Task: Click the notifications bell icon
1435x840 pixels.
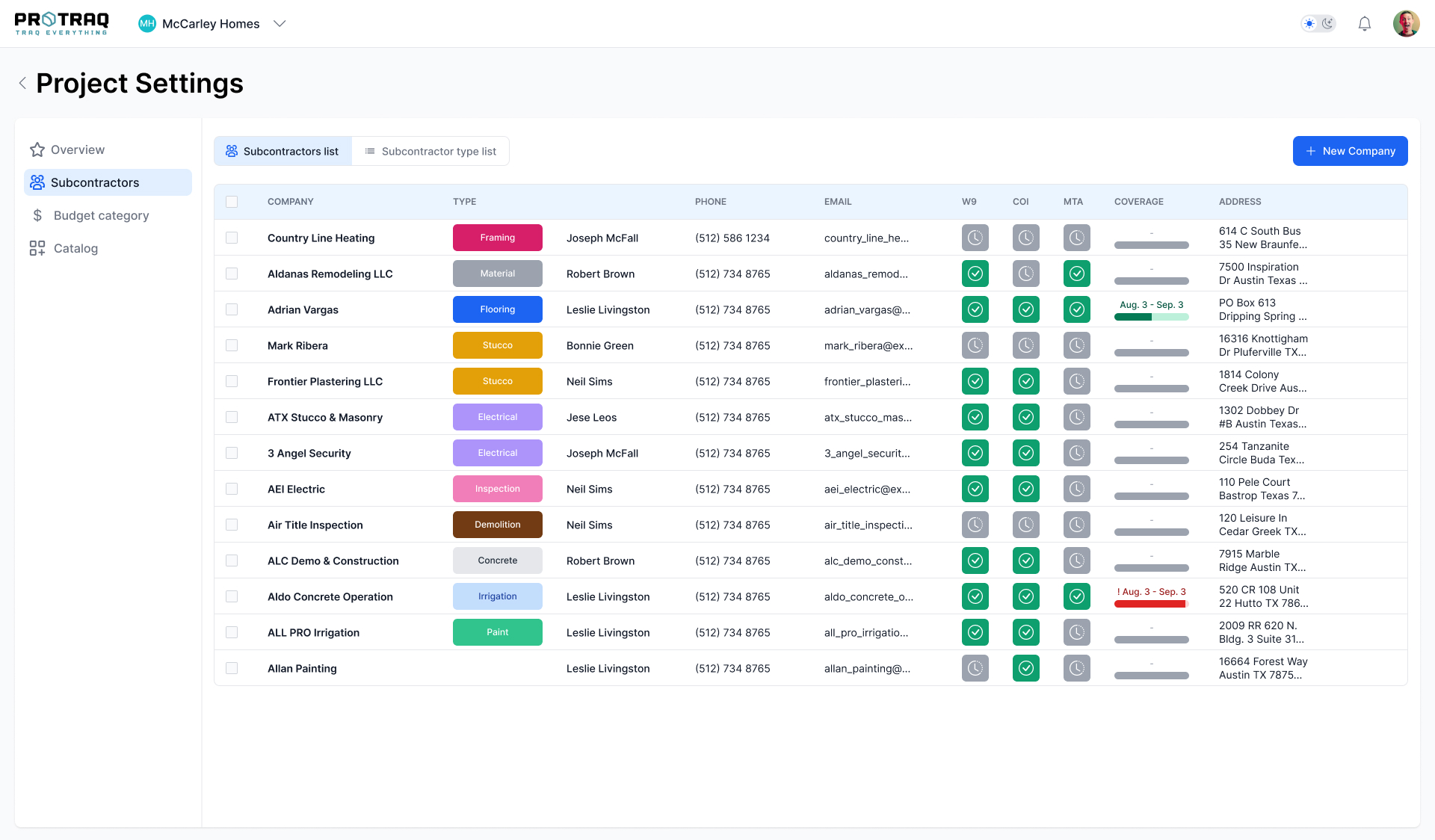Action: tap(1364, 24)
